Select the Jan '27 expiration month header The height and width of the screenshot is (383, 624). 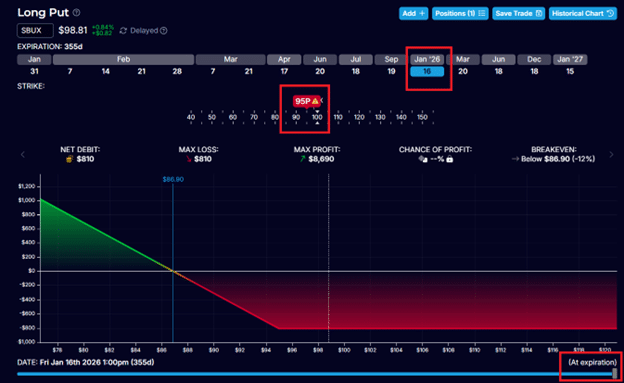click(x=570, y=60)
